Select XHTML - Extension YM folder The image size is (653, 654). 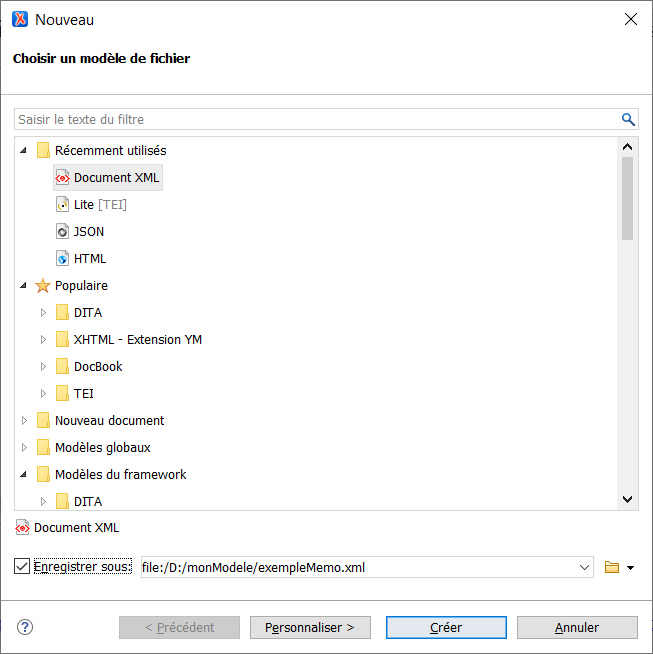(x=137, y=340)
